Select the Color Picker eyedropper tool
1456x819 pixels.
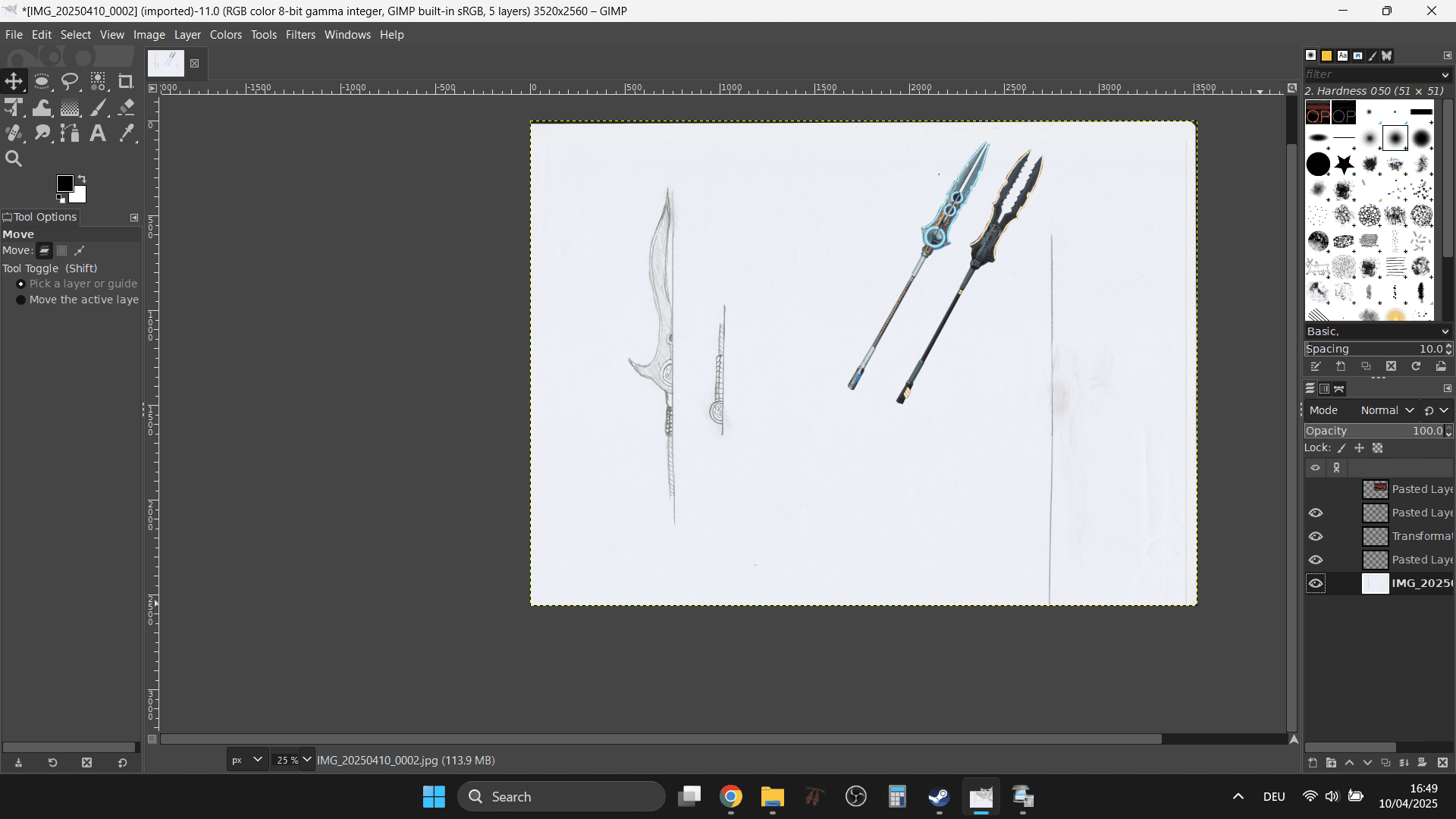127,133
